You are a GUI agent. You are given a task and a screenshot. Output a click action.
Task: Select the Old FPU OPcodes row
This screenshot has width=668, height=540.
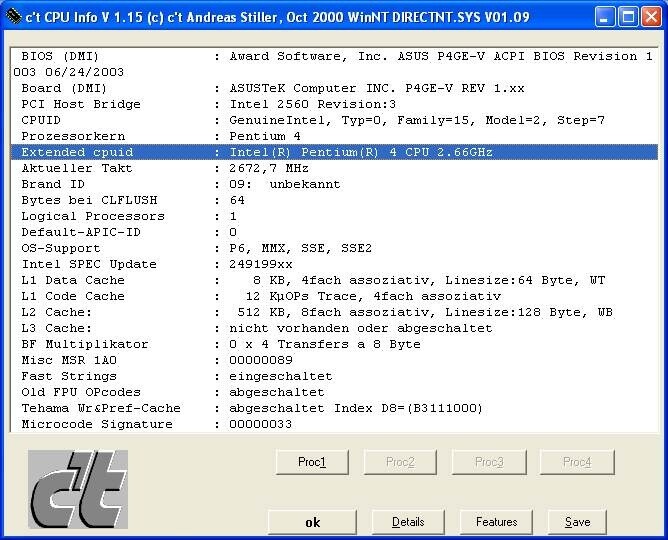[x=334, y=392]
